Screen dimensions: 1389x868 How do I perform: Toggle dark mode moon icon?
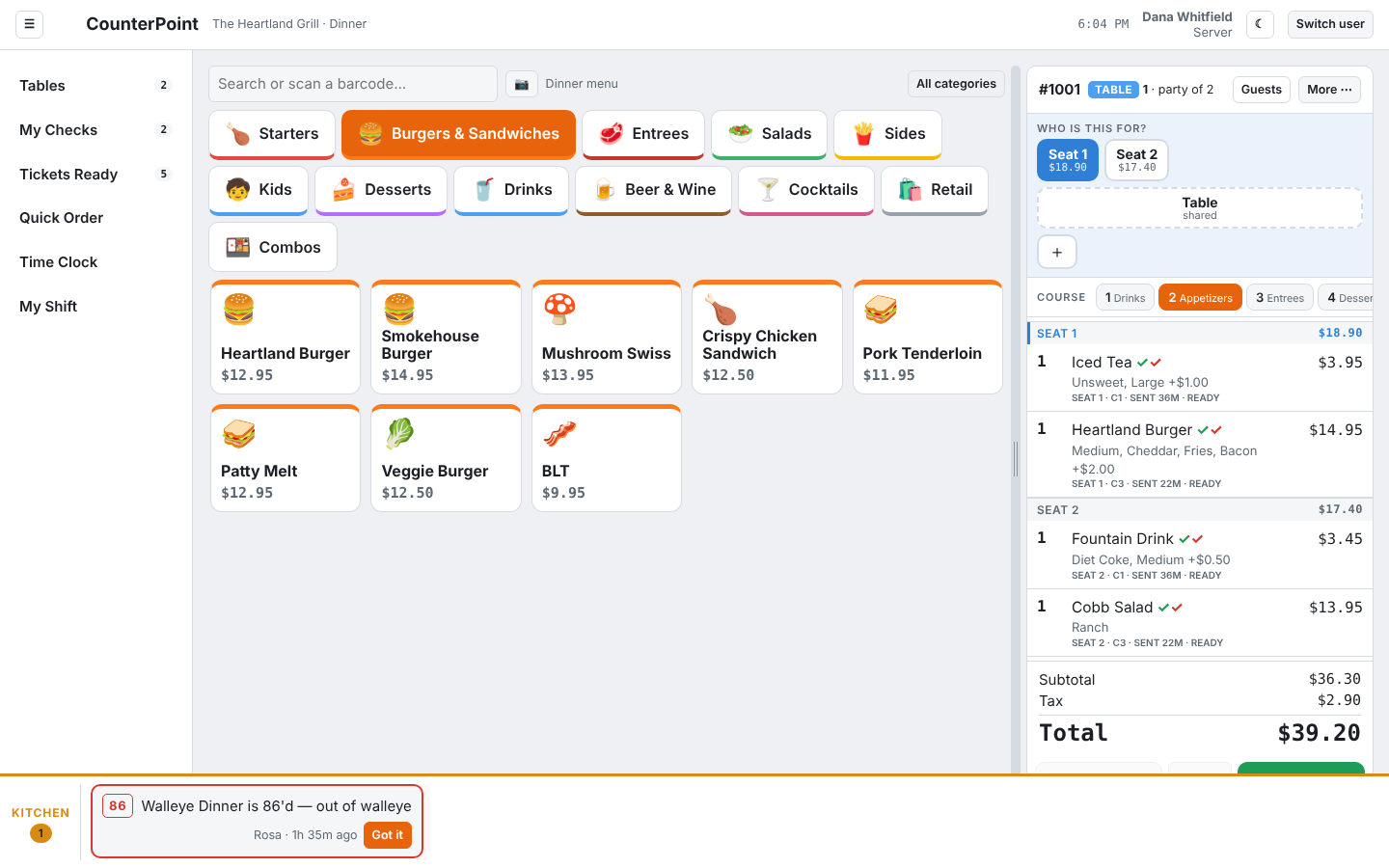click(1260, 24)
